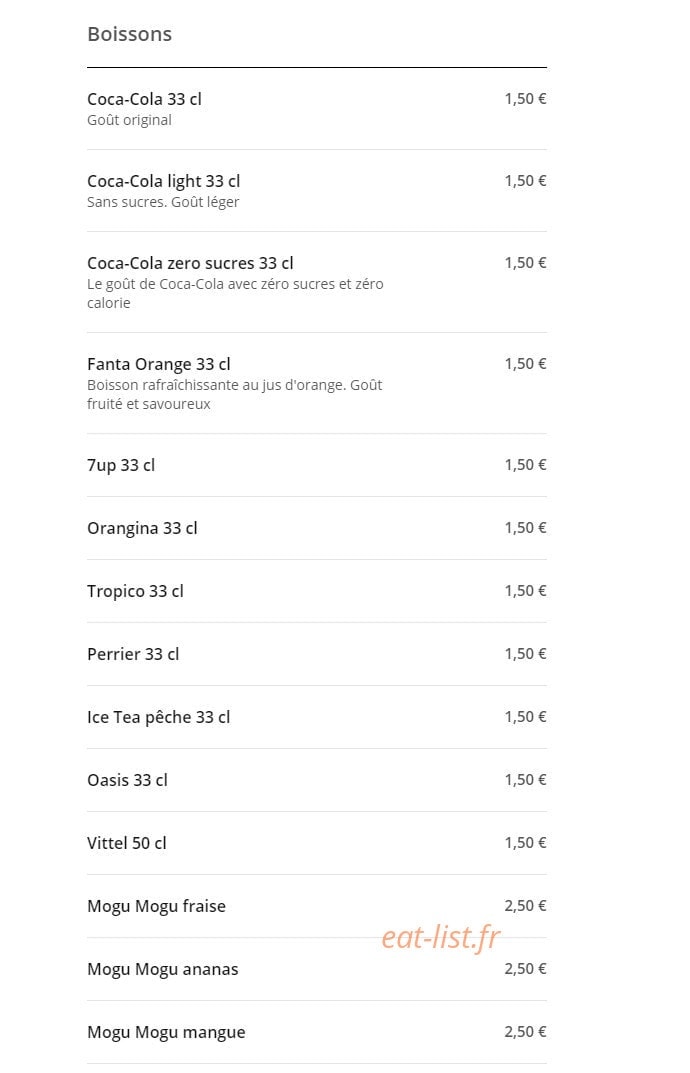690x1073 pixels.
Task: Select the Tropico 33 cl drink
Action: (316, 591)
